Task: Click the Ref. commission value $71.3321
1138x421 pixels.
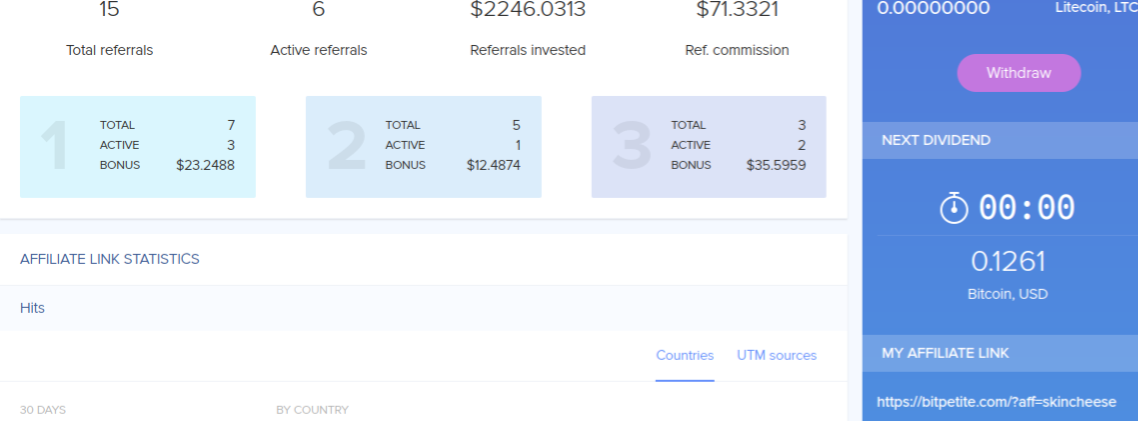Action: [x=737, y=9]
